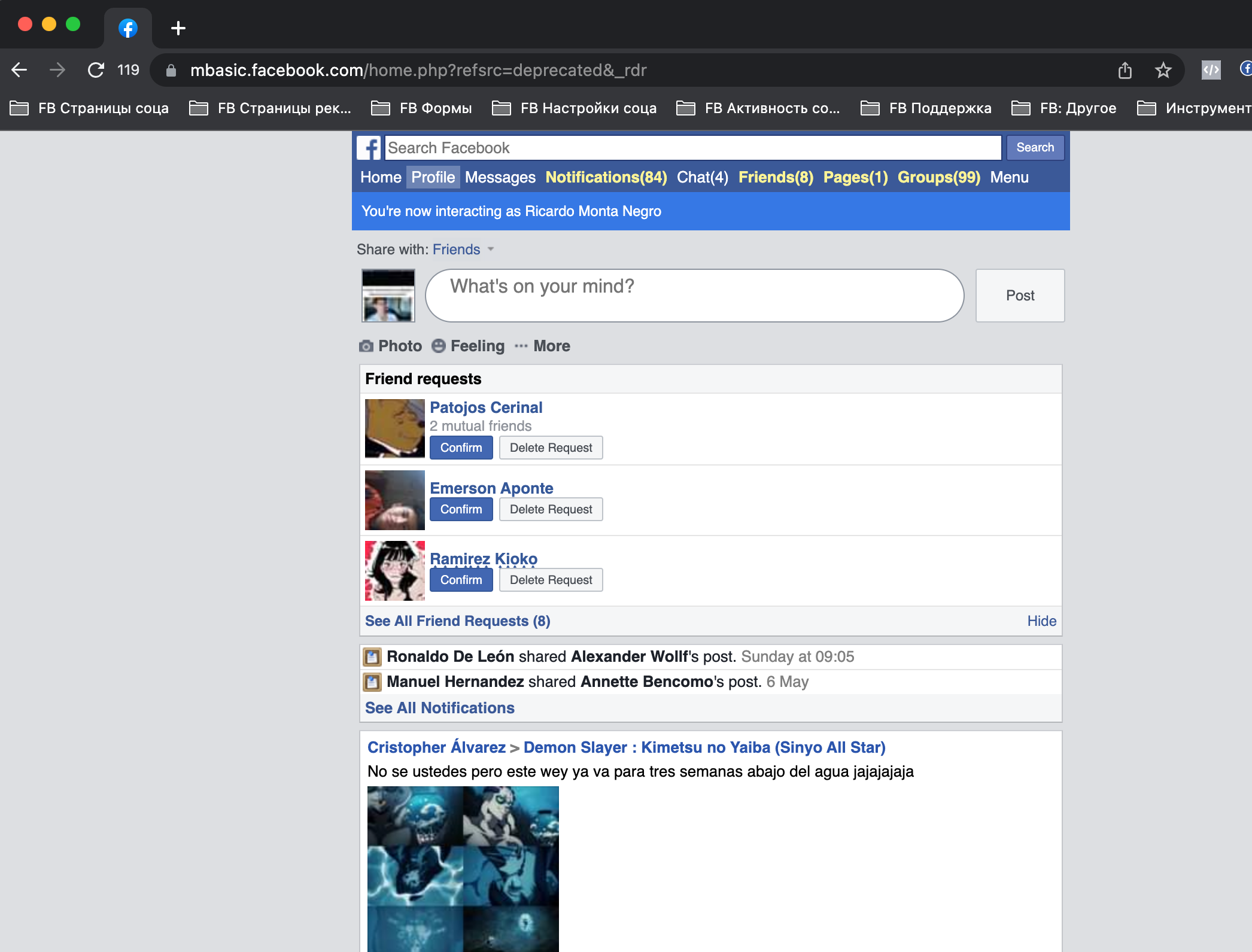1252x952 pixels.
Task: Open the code extension icon
Action: tap(1211, 70)
